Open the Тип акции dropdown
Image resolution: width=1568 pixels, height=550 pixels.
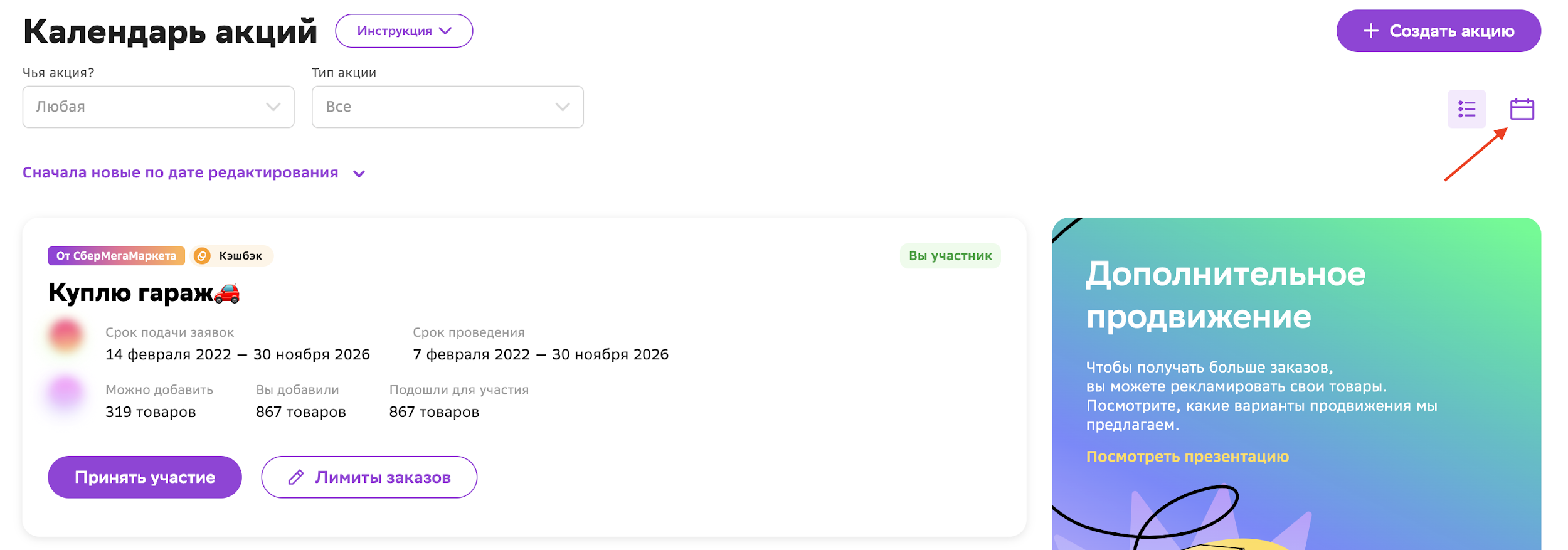[447, 107]
